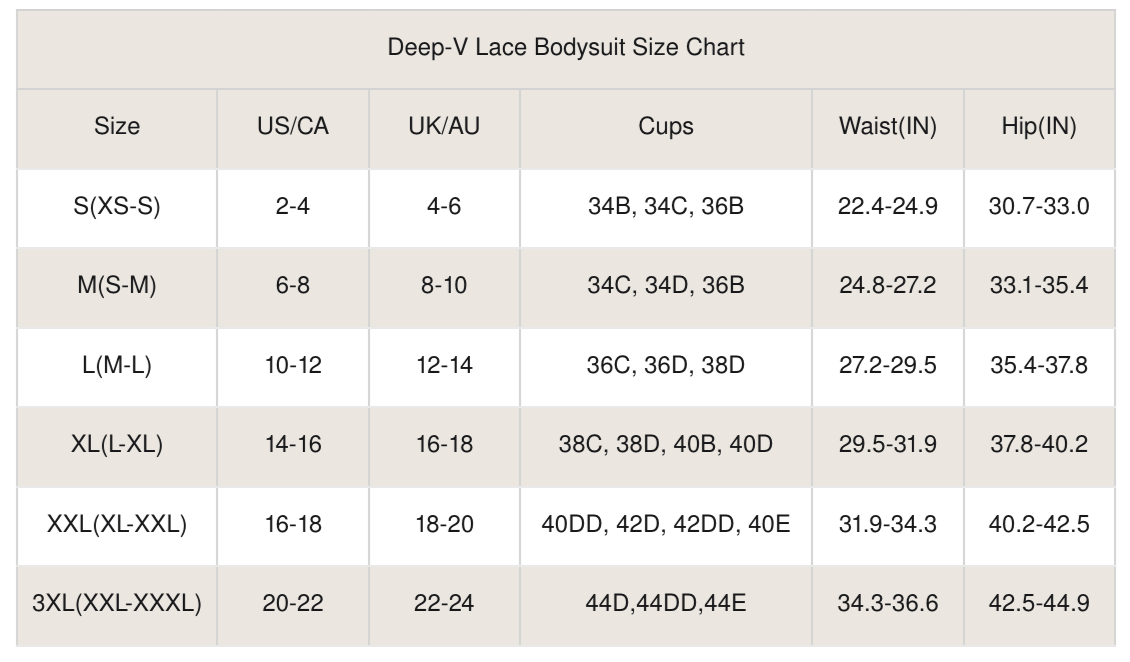Screen dimensions: 1130x662
Task: Click the M(S-M) size cell
Action: [x=117, y=285]
